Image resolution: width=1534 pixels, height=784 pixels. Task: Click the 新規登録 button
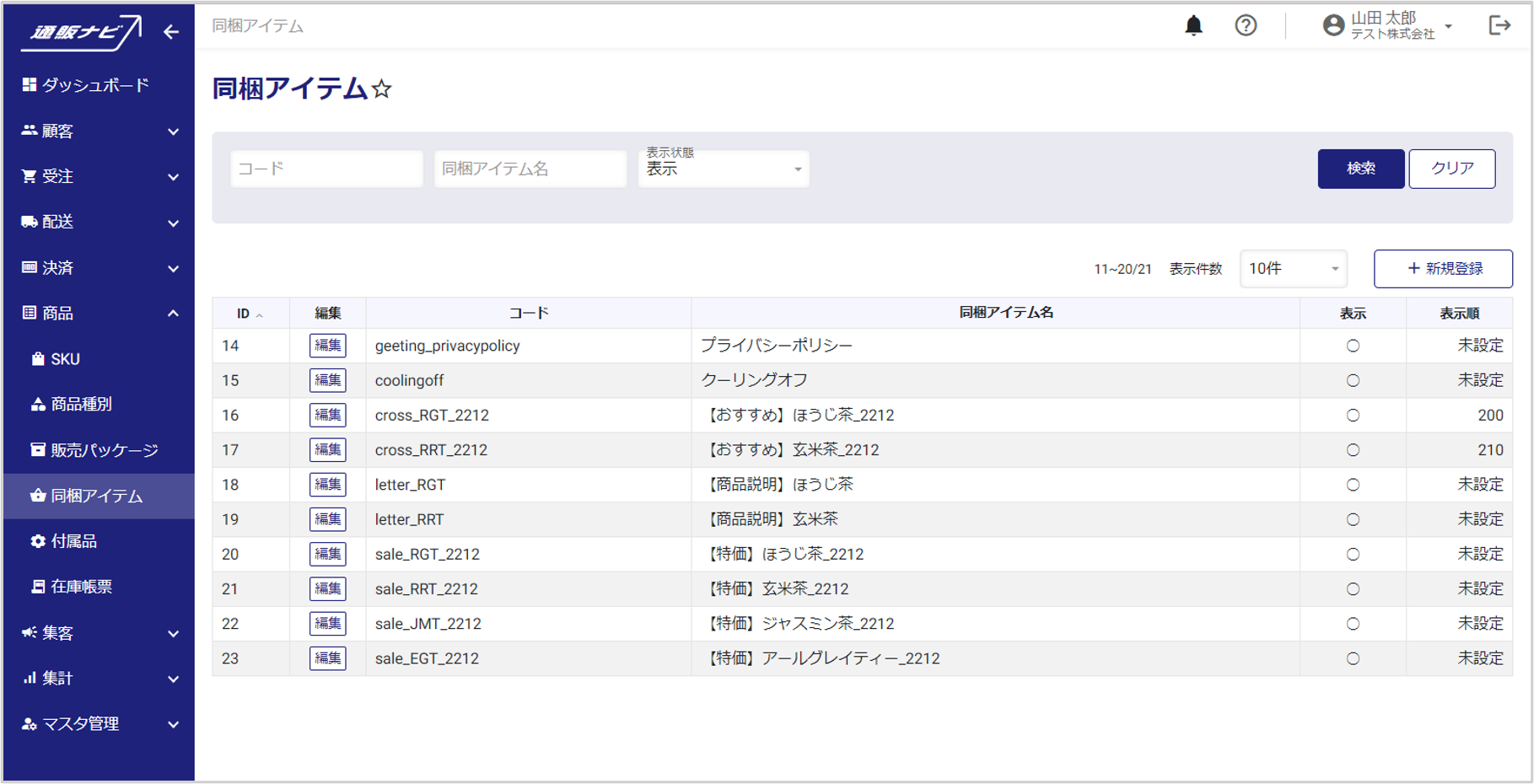(x=1443, y=269)
